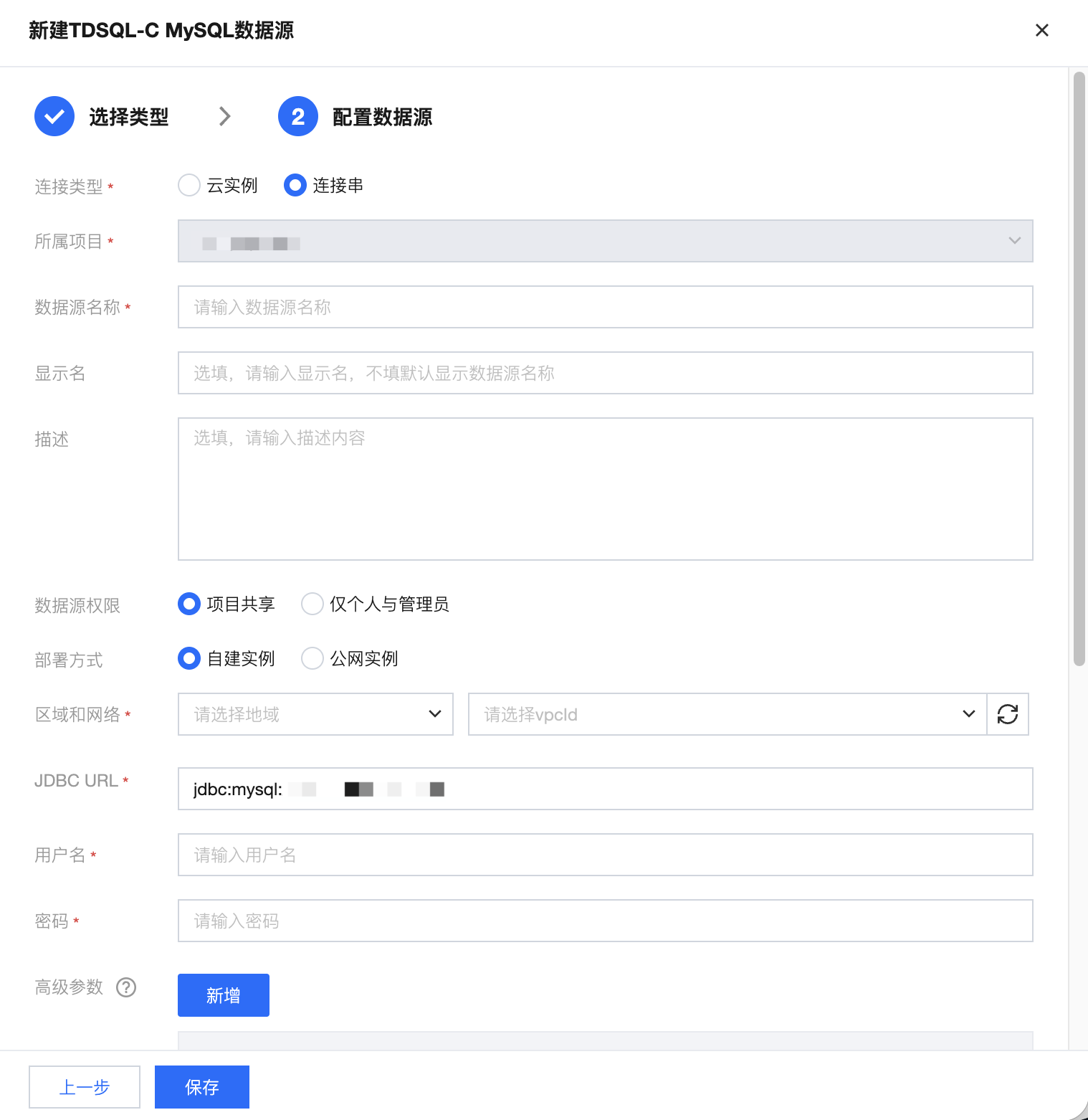This screenshot has width=1088, height=1120.
Task: Save the data source with 保存
Action: click(x=202, y=1087)
